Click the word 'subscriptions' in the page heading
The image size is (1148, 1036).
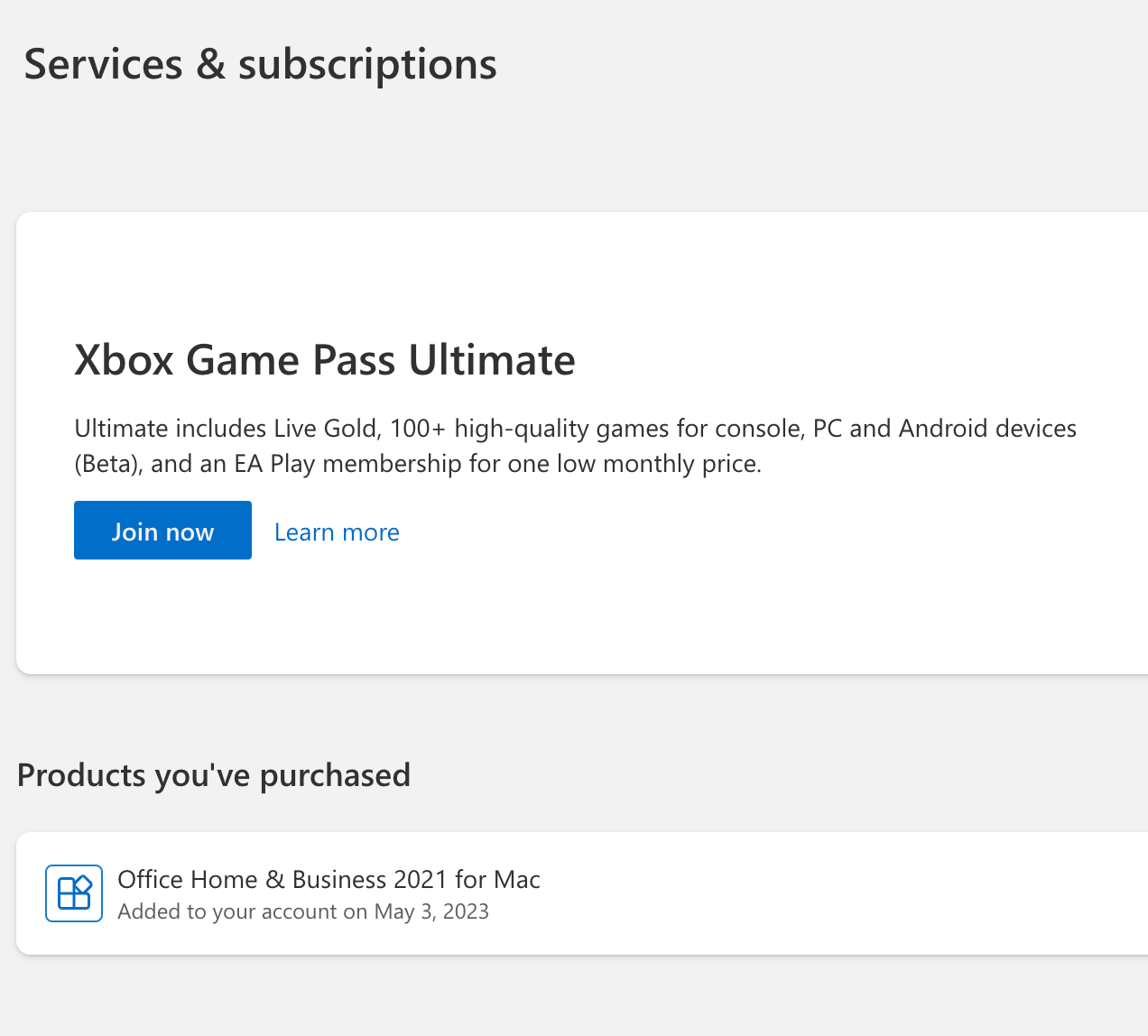pyautogui.click(x=367, y=65)
